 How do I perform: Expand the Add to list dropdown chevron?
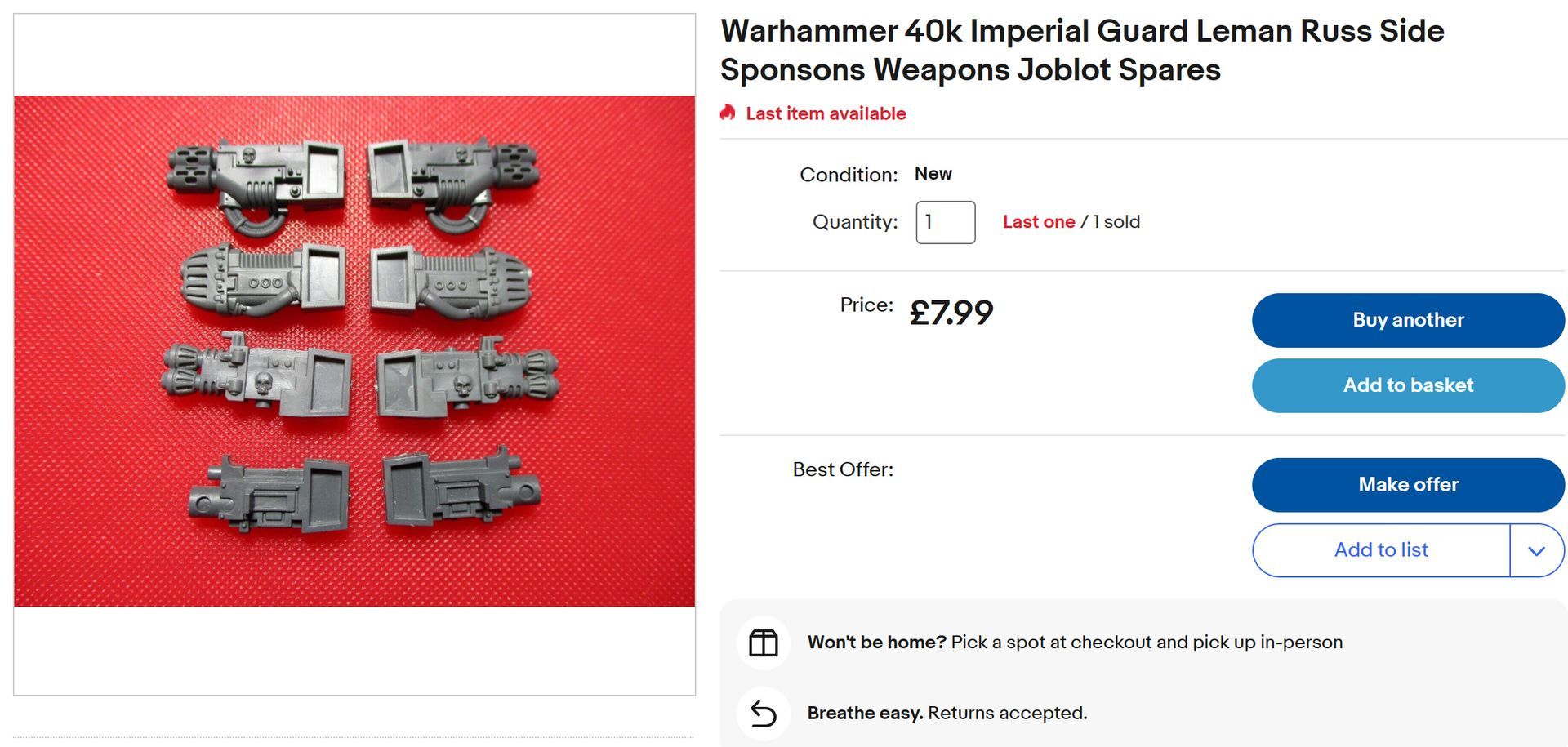coord(1536,550)
